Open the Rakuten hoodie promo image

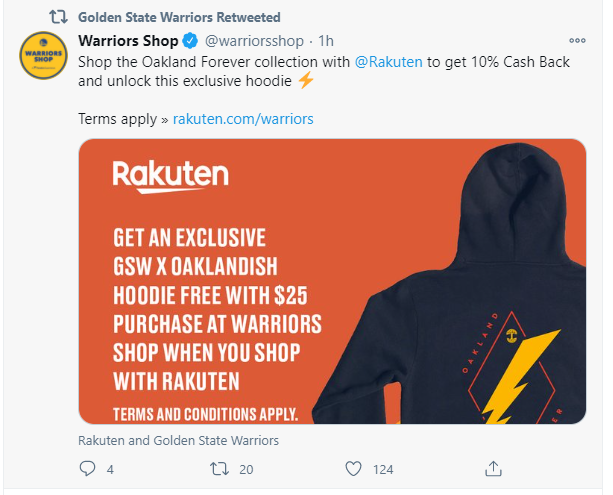click(332, 281)
